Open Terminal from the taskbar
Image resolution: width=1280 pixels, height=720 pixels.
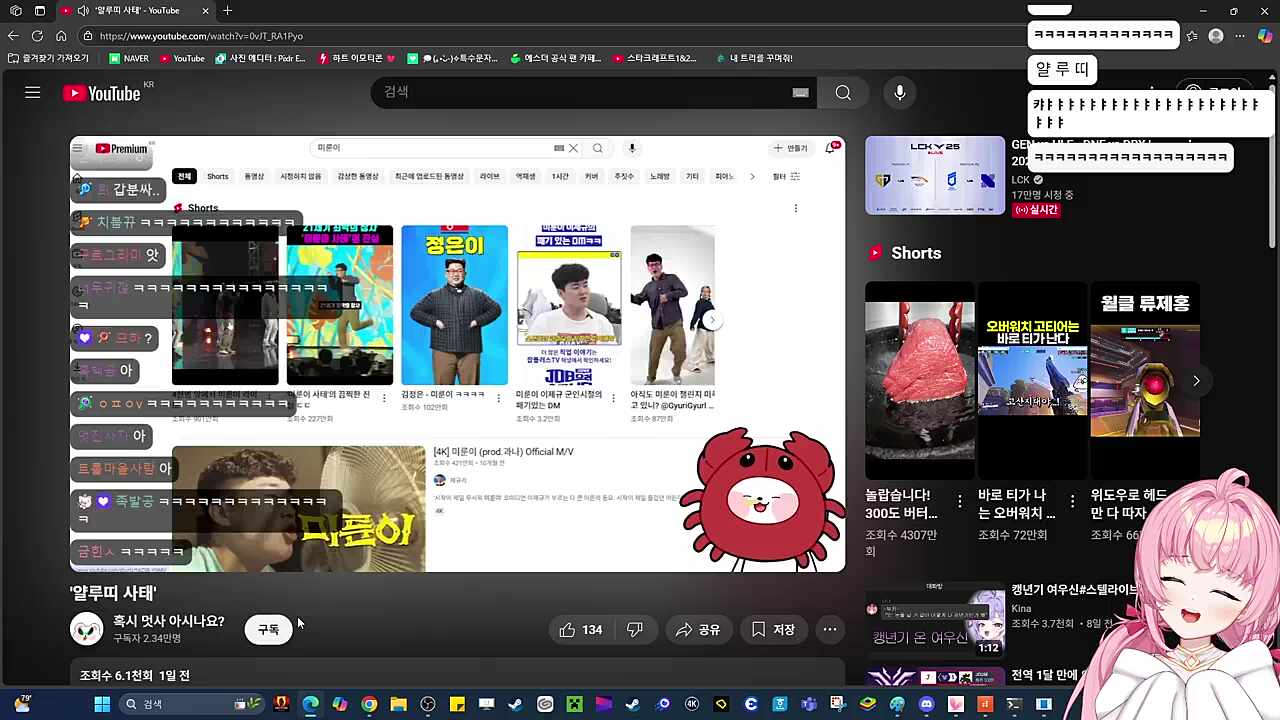tap(1014, 704)
